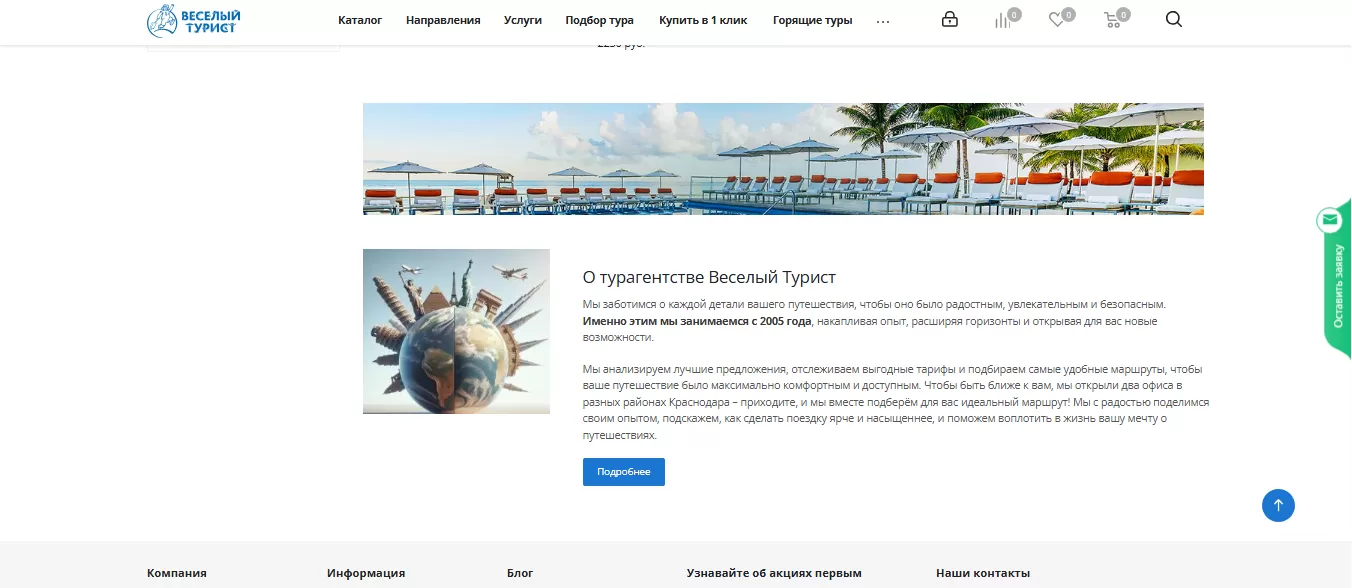Click the О турагентстве Веселый Турист heading
1352x588 pixels.
pos(709,277)
